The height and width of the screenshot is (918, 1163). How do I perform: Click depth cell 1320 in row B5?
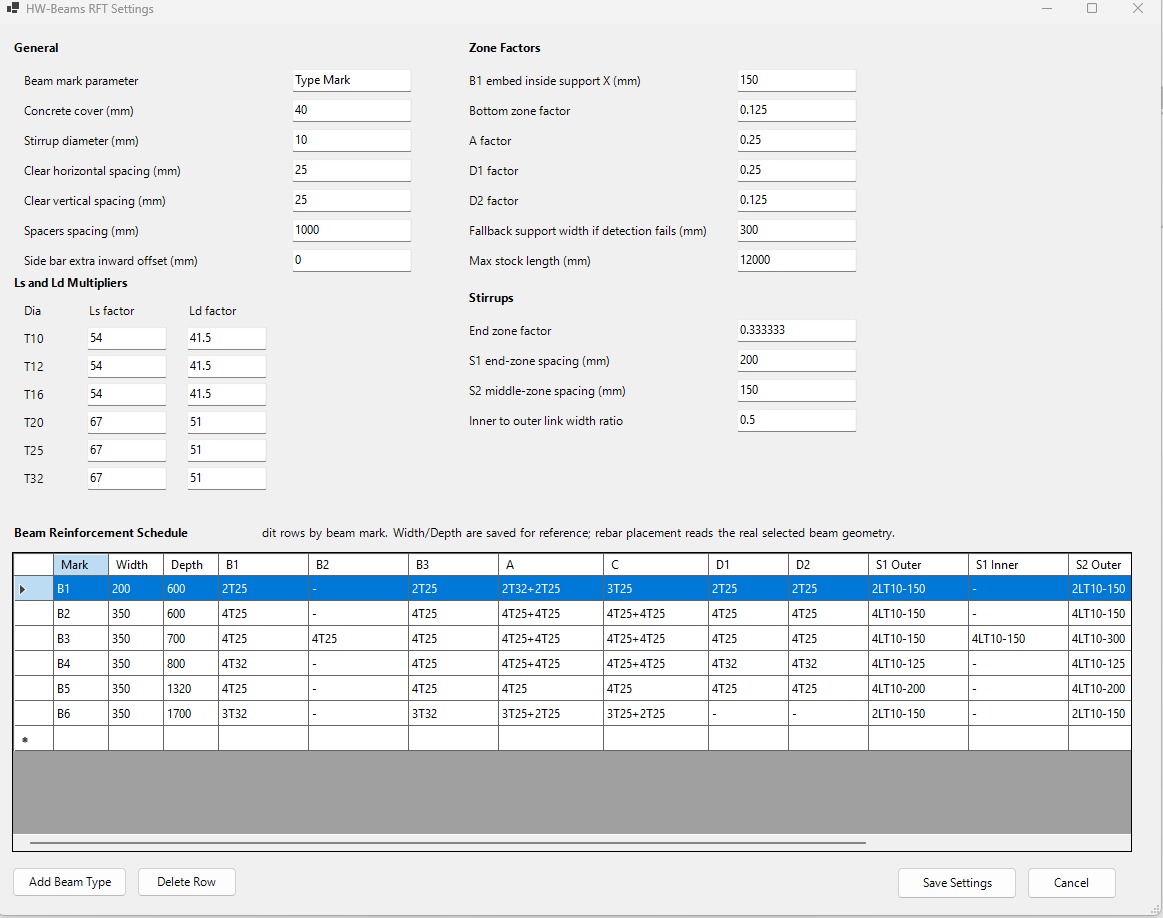191,689
